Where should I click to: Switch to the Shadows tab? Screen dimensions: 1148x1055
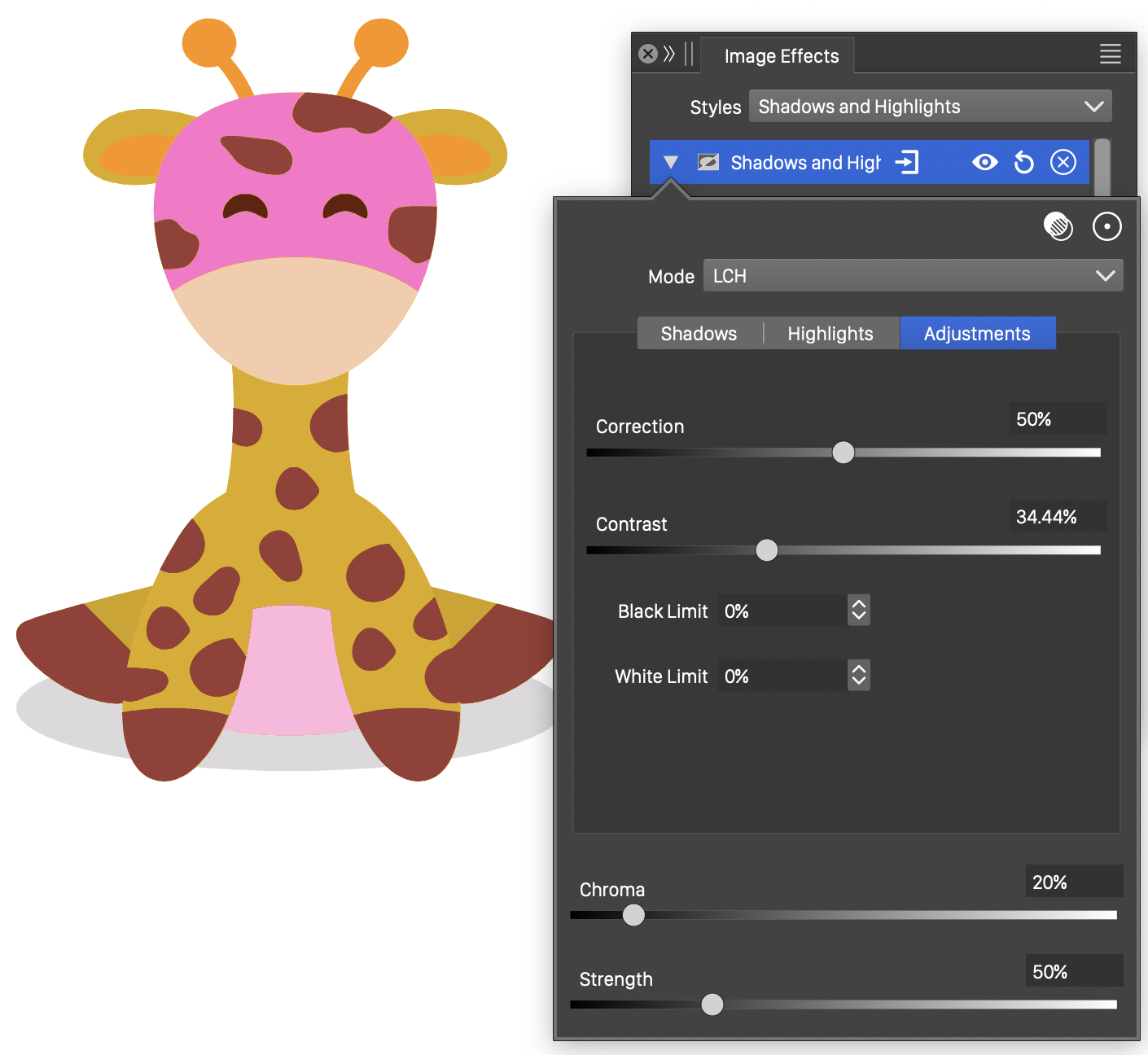coord(699,334)
